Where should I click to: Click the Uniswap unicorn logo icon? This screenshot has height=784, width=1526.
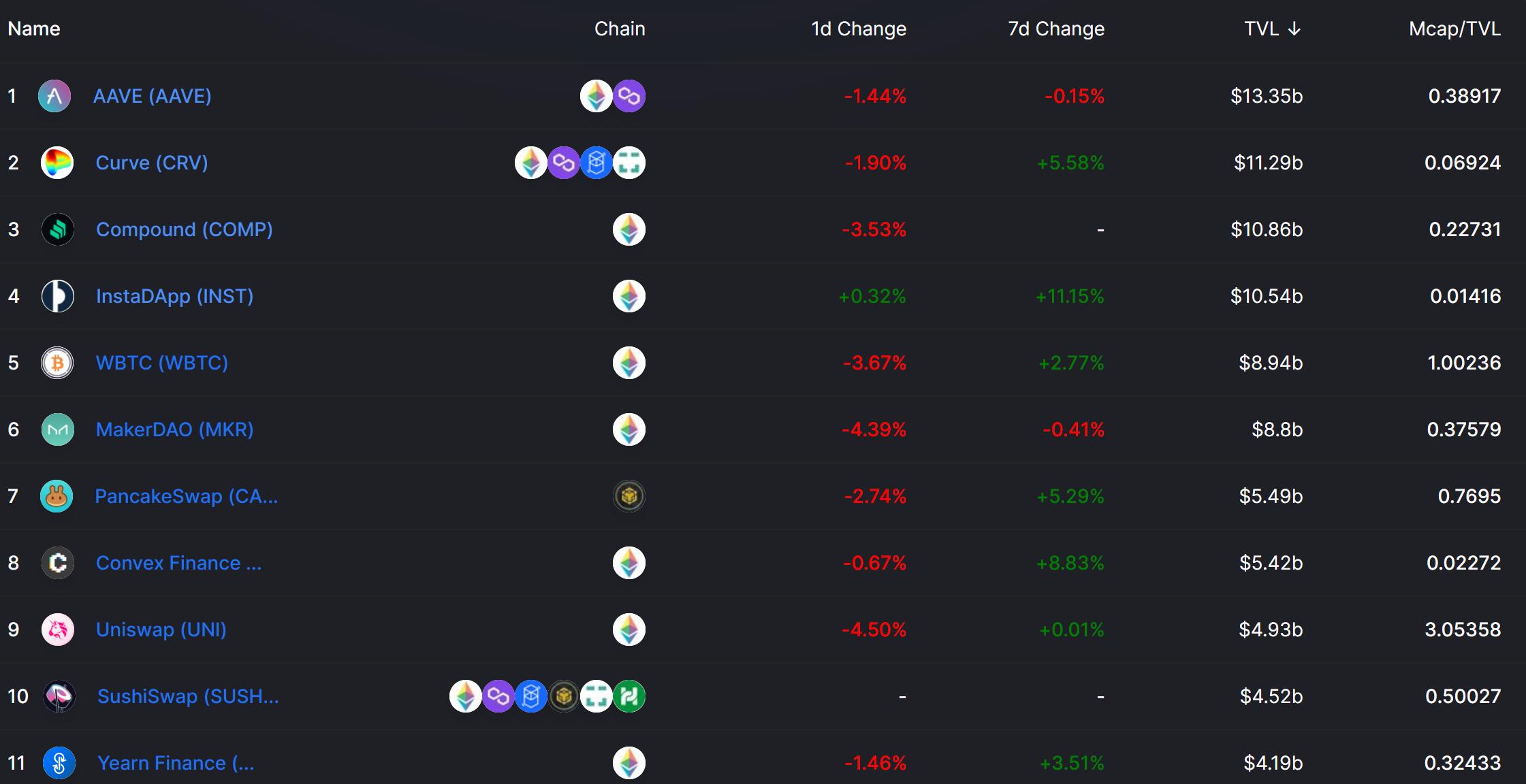(58, 630)
